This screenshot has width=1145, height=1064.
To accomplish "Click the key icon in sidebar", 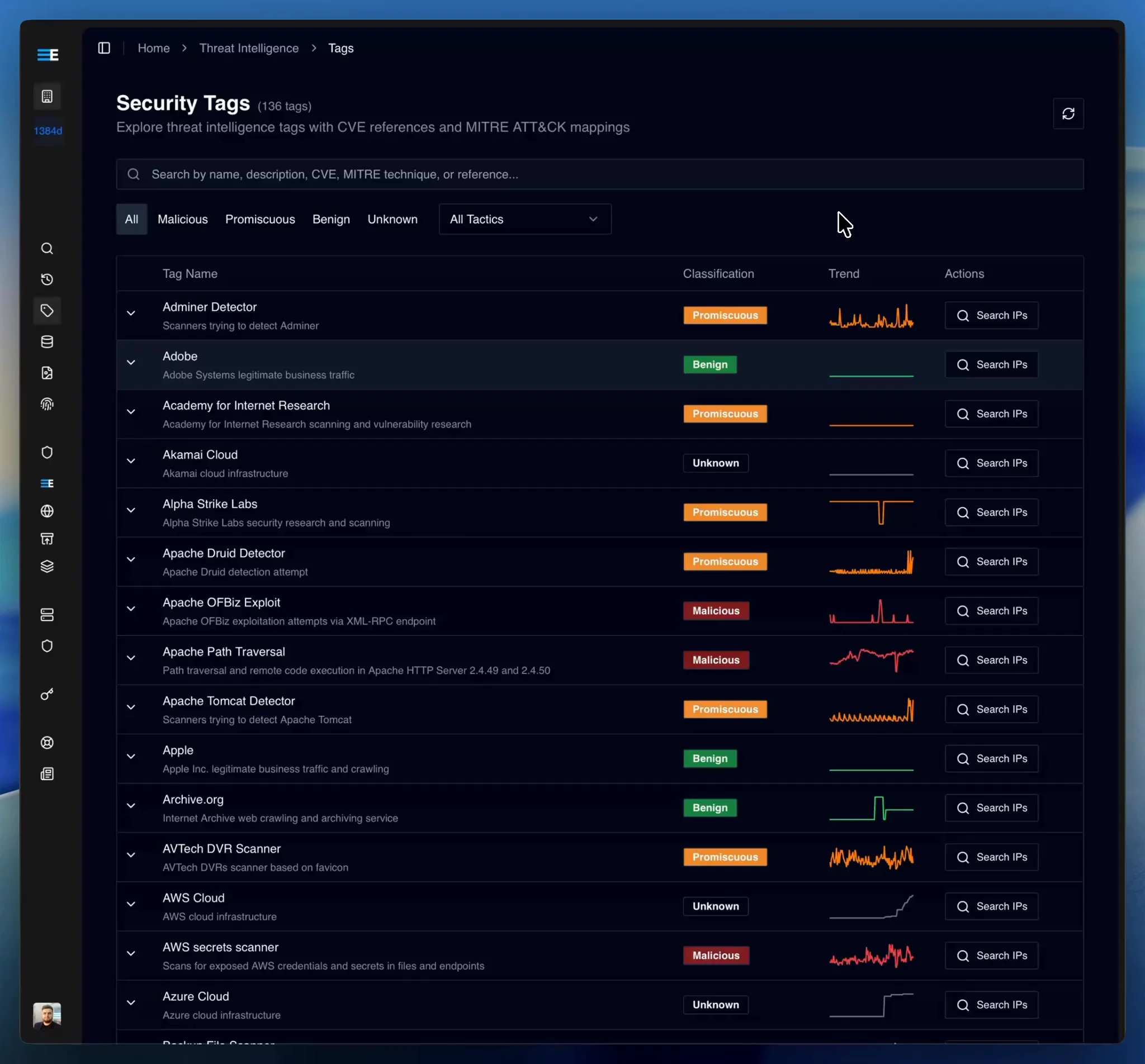I will pos(47,695).
